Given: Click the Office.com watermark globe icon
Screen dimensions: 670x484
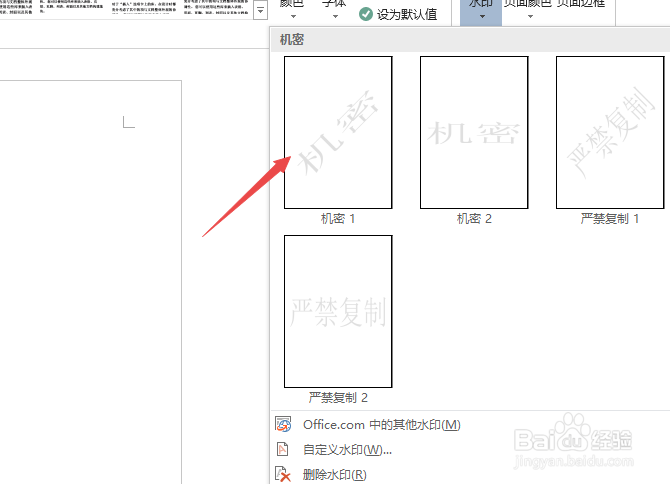Looking at the screenshot, I should [x=283, y=424].
